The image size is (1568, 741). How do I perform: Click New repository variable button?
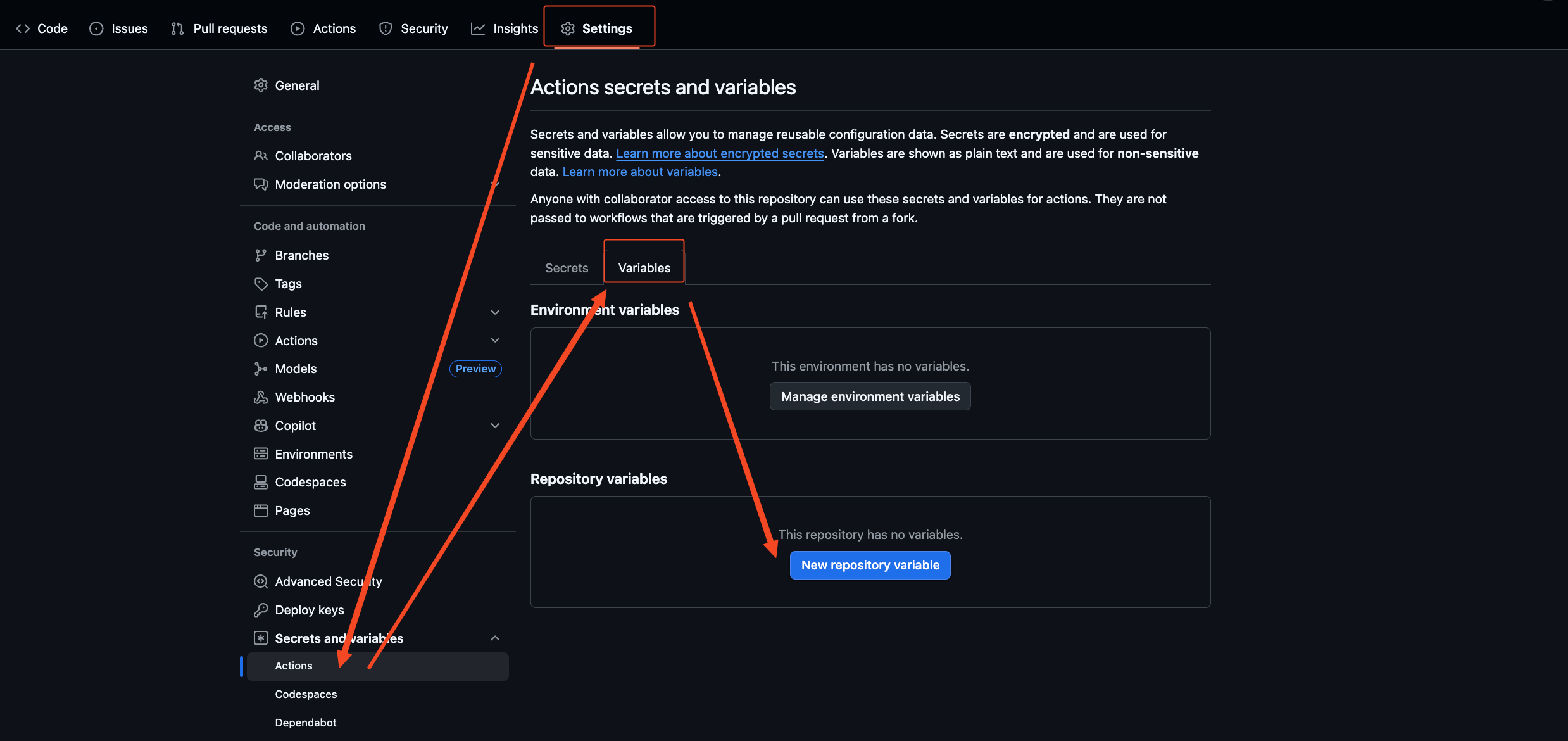(x=870, y=565)
